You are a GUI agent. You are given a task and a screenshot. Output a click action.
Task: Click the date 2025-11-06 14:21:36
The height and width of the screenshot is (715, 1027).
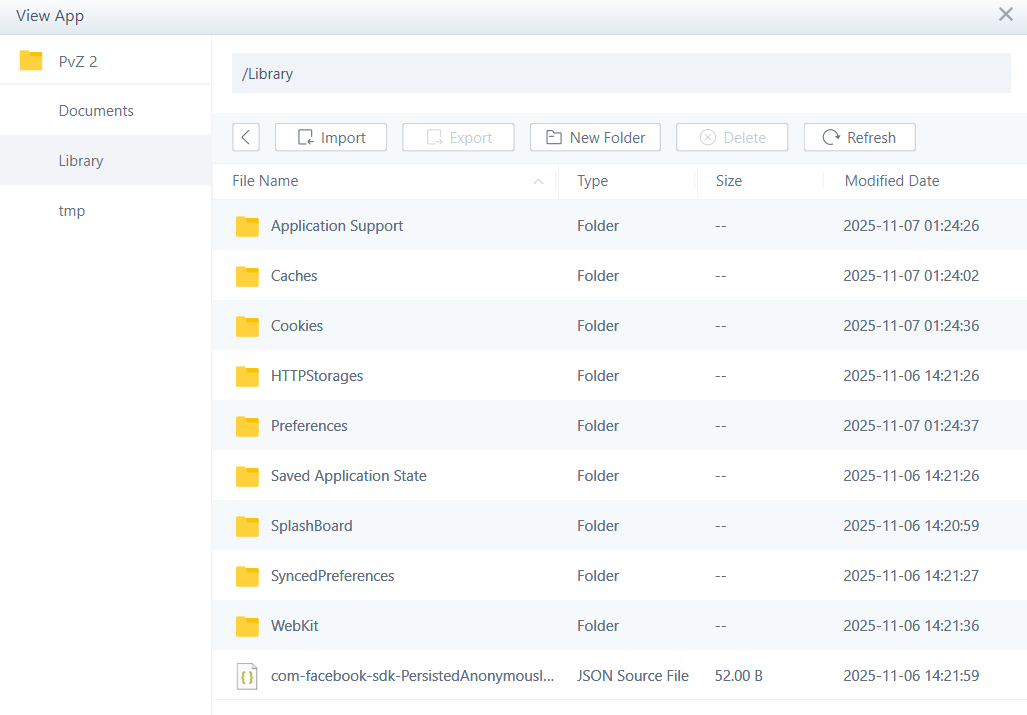point(911,625)
